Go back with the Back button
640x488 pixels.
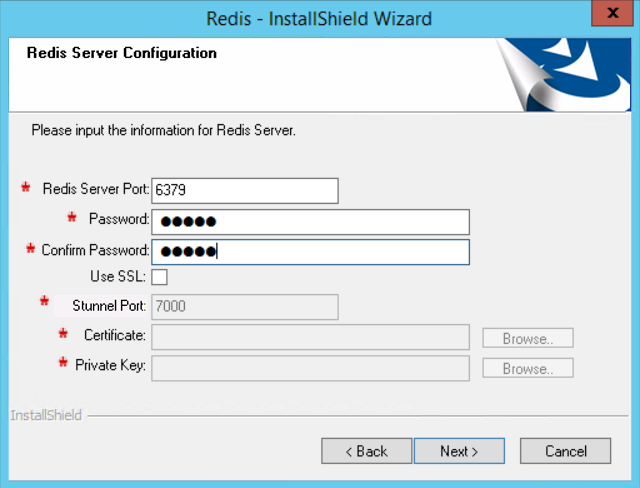coord(367,451)
